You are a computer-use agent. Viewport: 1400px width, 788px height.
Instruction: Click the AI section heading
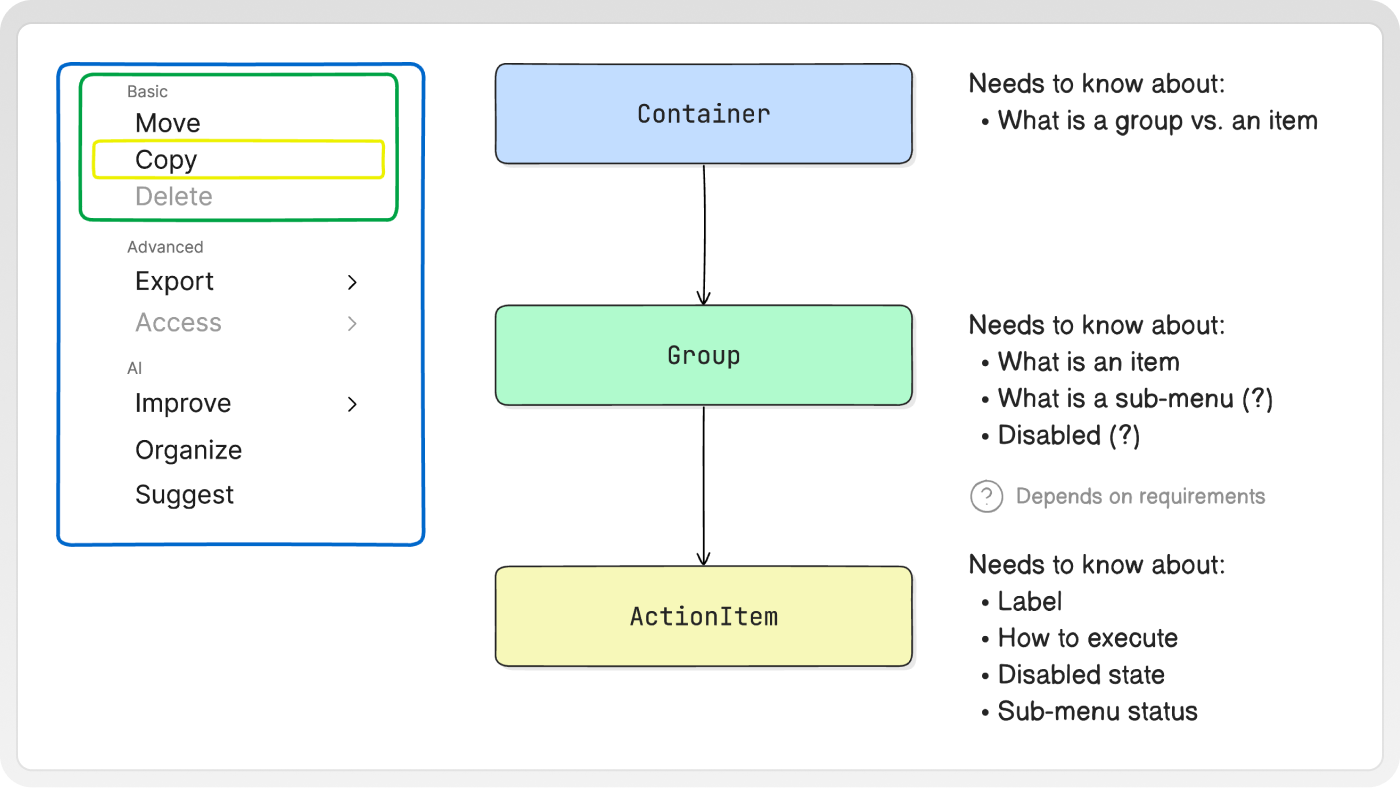point(134,369)
